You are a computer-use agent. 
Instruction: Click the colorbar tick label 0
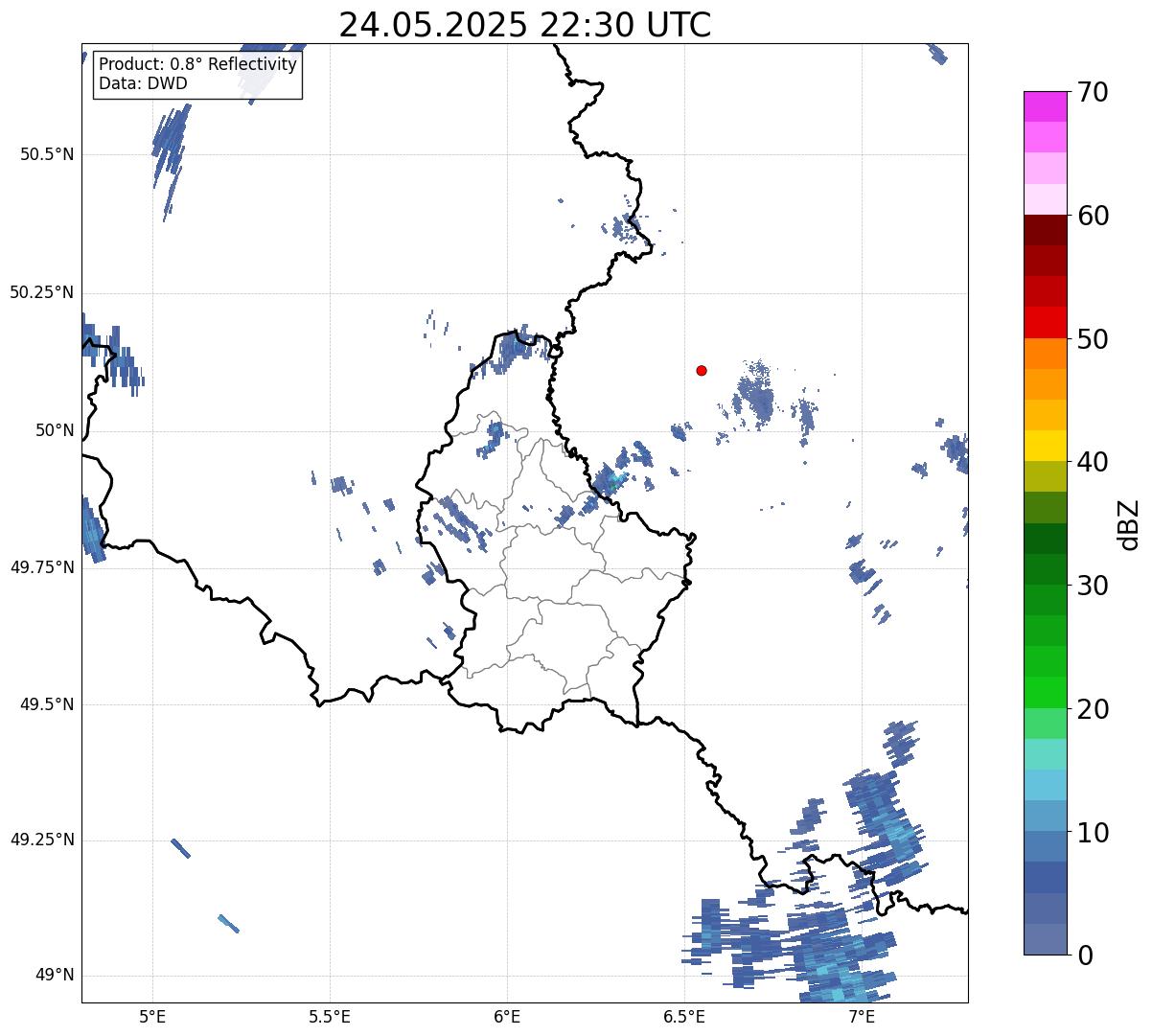[1084, 955]
